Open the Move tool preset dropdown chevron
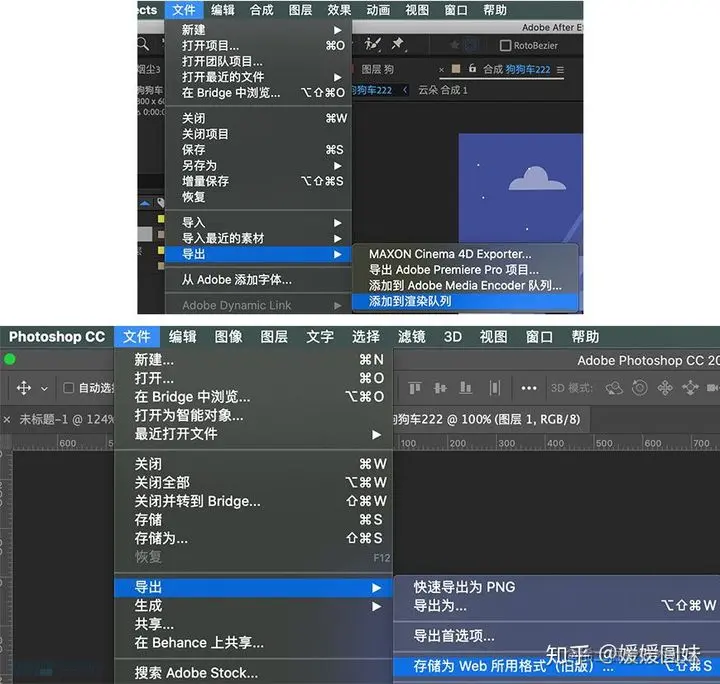Image resolution: width=720 pixels, height=684 pixels. tap(44, 389)
